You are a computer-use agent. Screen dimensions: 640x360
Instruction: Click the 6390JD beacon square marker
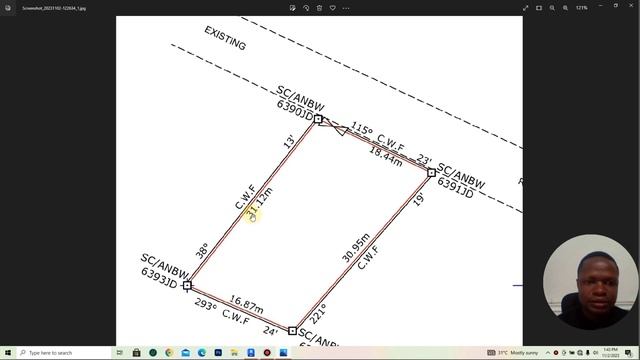tap(318, 119)
